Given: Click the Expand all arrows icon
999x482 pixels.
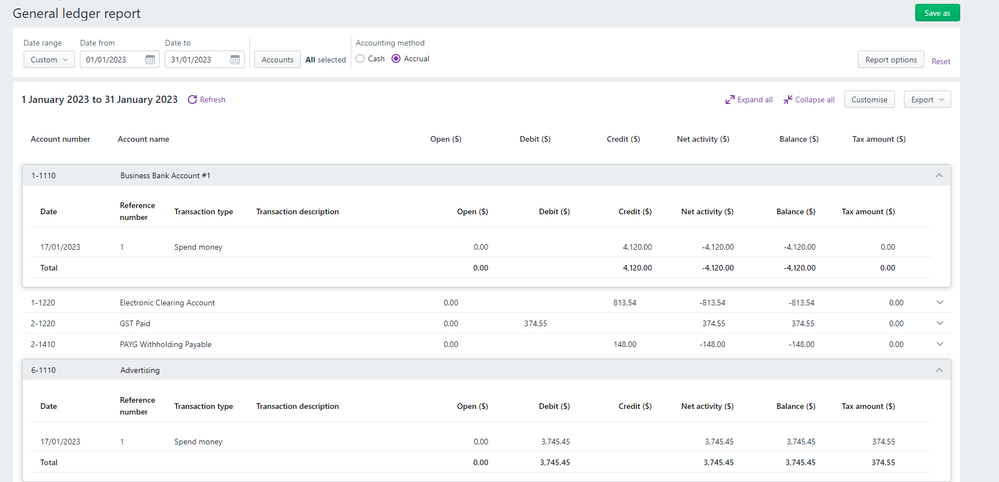Looking at the screenshot, I should [x=730, y=100].
